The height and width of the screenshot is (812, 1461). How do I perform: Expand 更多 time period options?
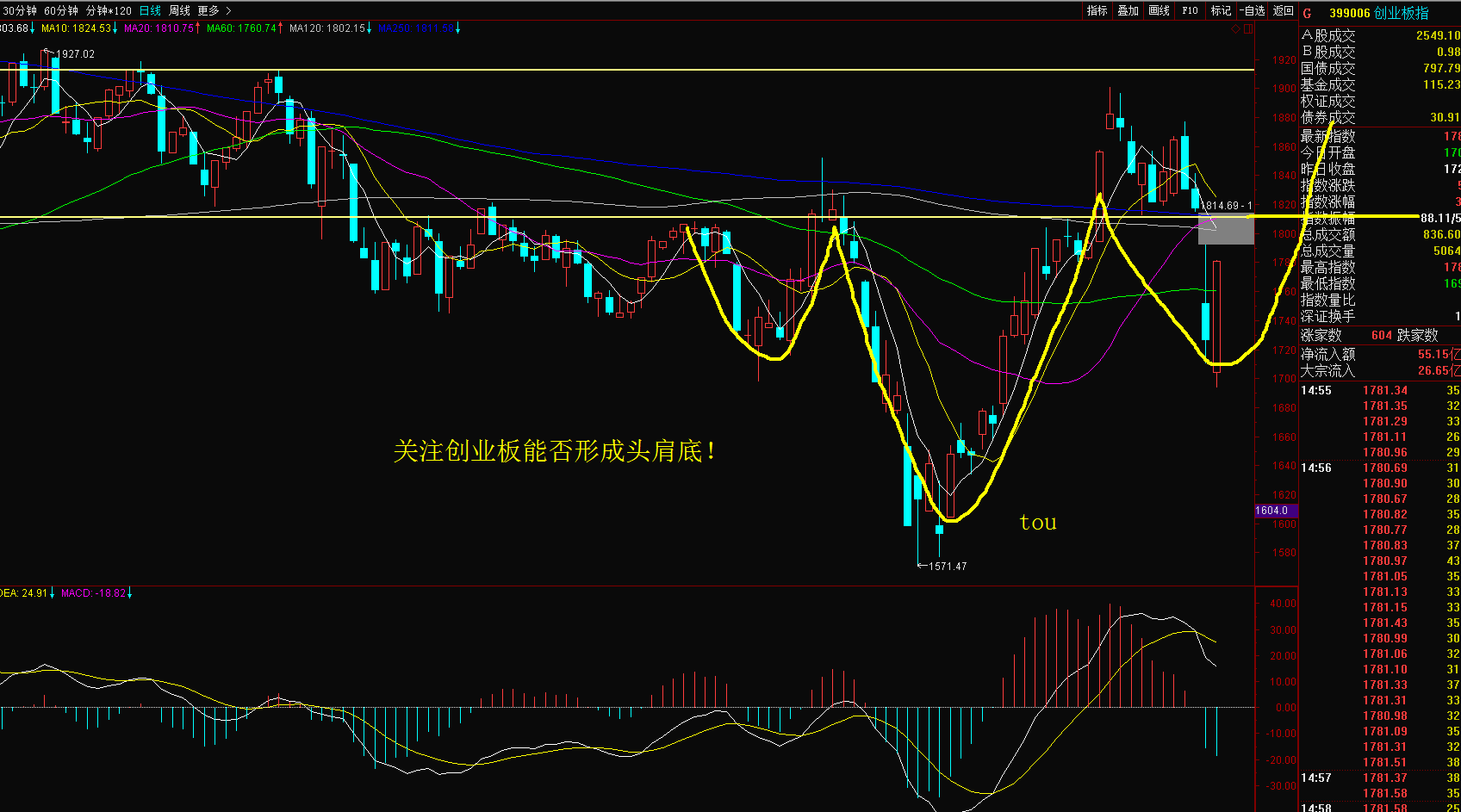(208, 10)
